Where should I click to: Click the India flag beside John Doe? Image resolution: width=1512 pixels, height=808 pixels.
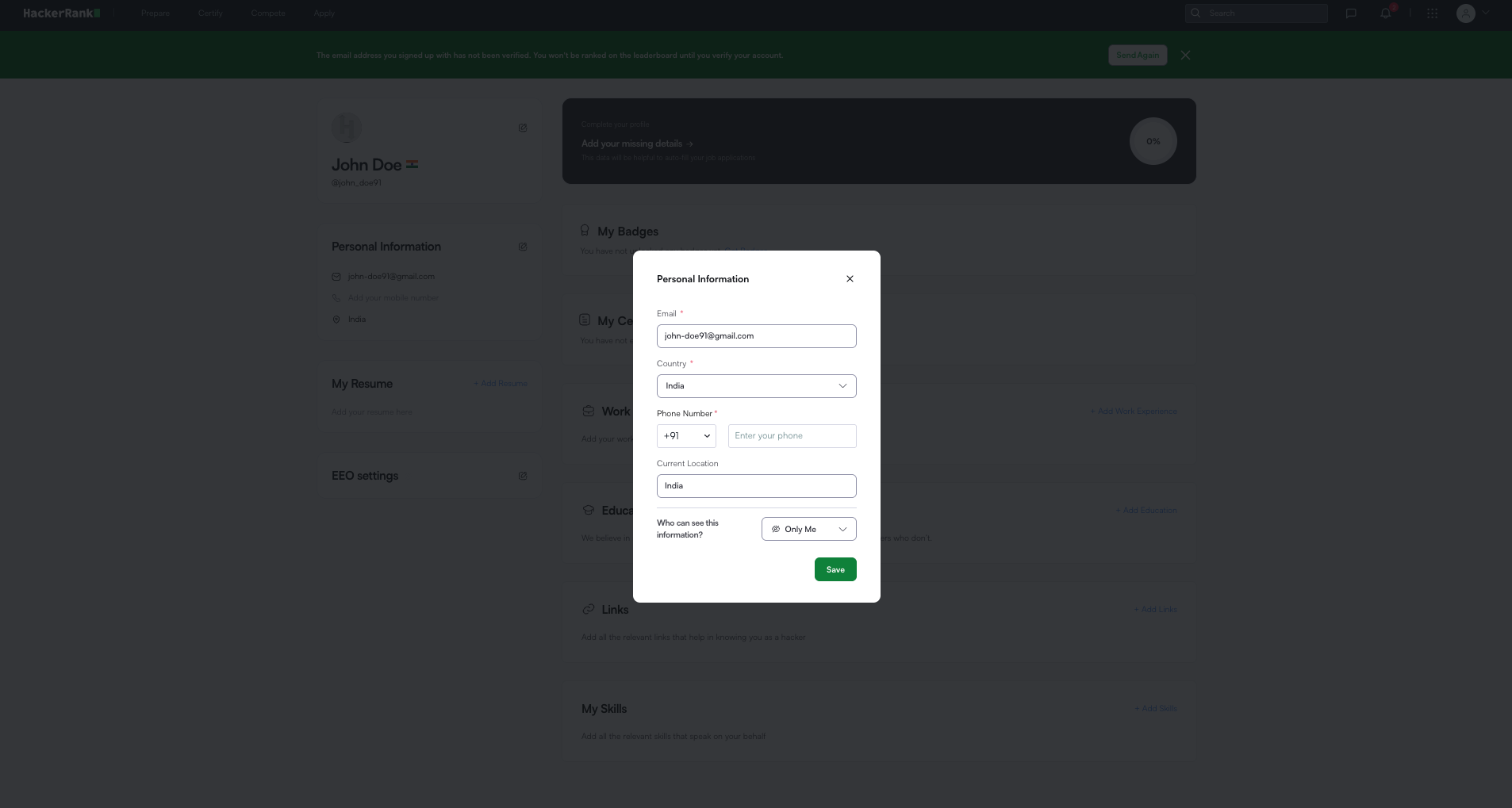(413, 165)
